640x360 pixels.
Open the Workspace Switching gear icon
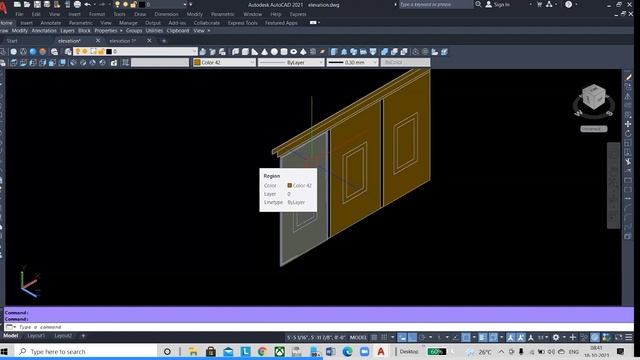point(556,338)
